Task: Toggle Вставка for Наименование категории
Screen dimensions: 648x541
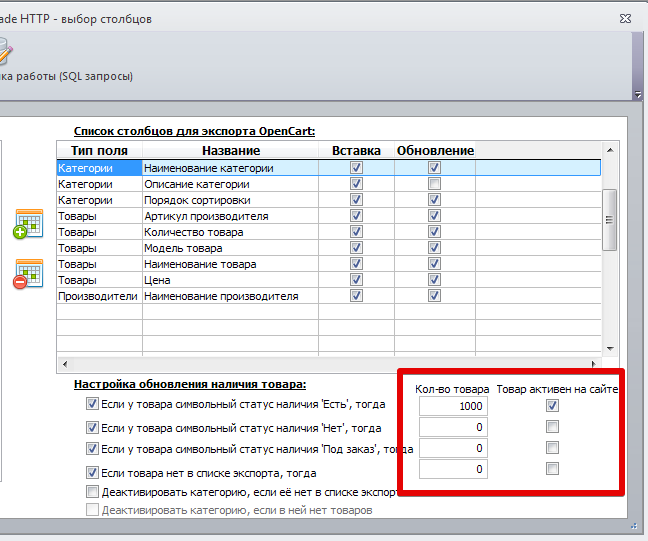Action: pyautogui.click(x=356, y=167)
